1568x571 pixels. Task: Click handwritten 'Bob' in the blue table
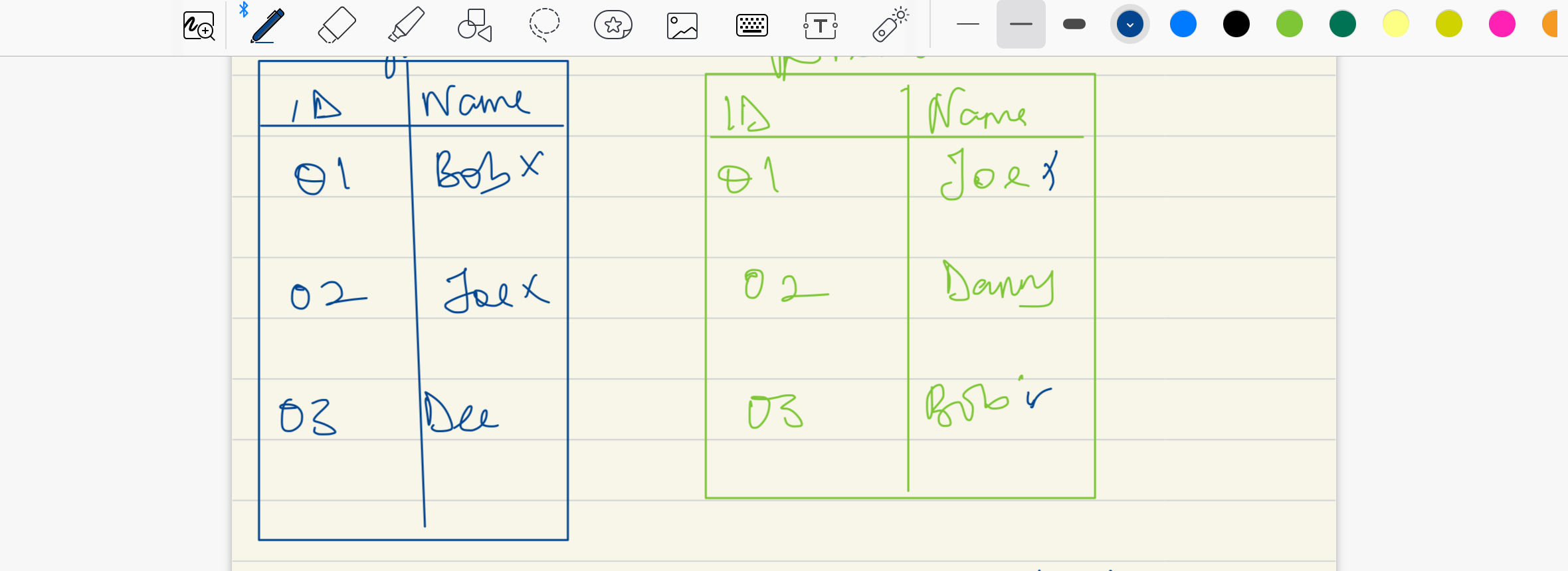pyautogui.click(x=472, y=171)
